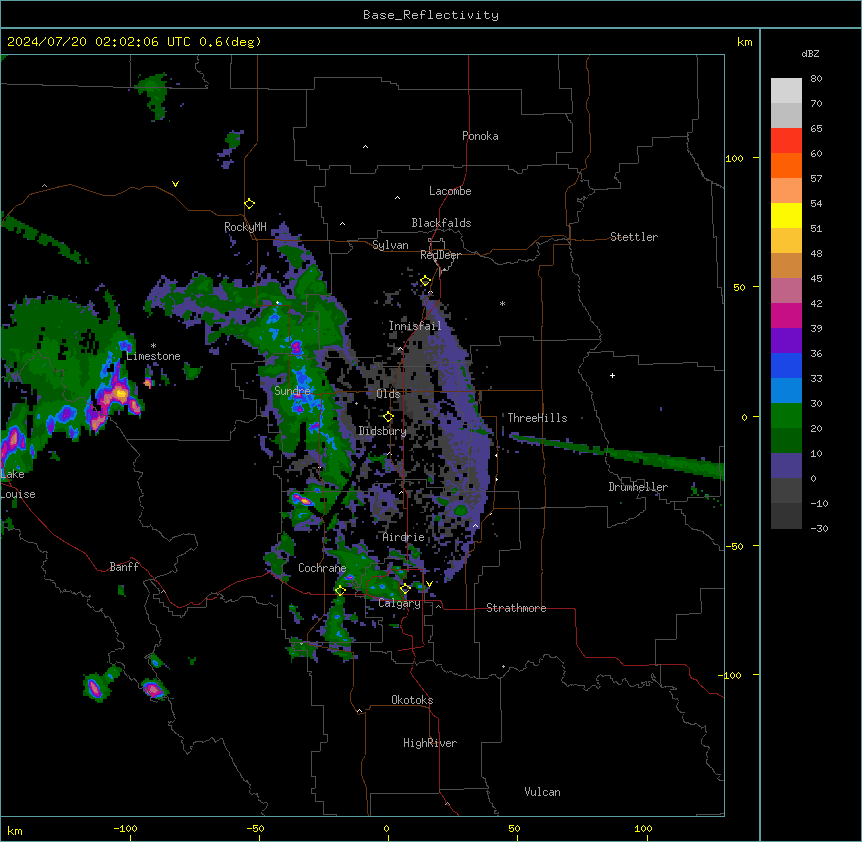862x842 pixels.
Task: Click the 80 value atop the dBZ legend
Action: [x=816, y=78]
